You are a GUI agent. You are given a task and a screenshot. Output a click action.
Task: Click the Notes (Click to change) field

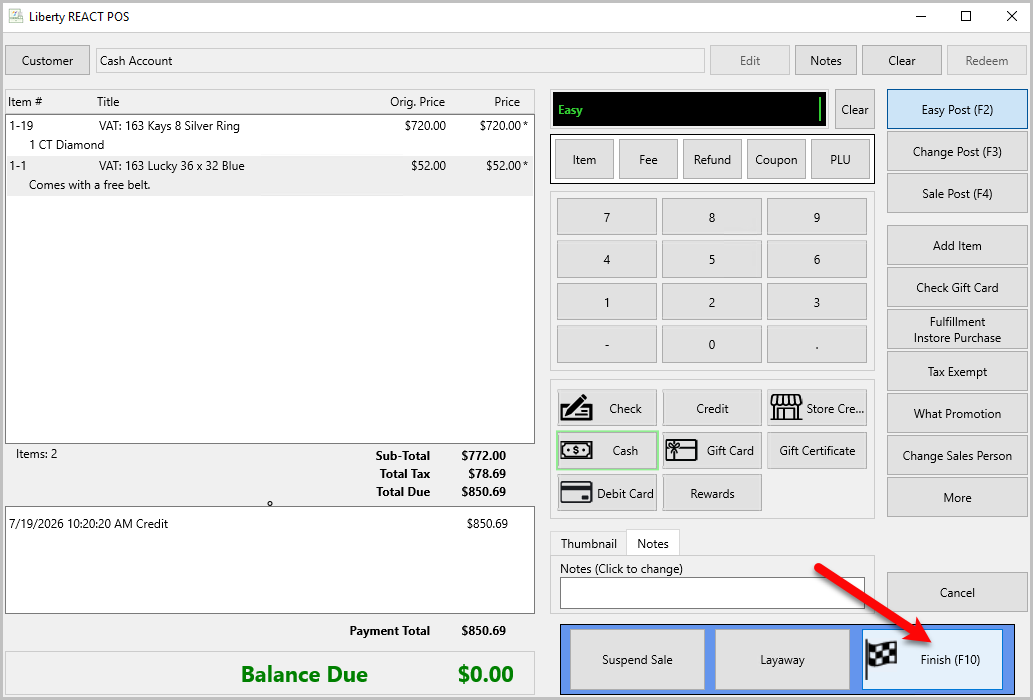coord(712,593)
